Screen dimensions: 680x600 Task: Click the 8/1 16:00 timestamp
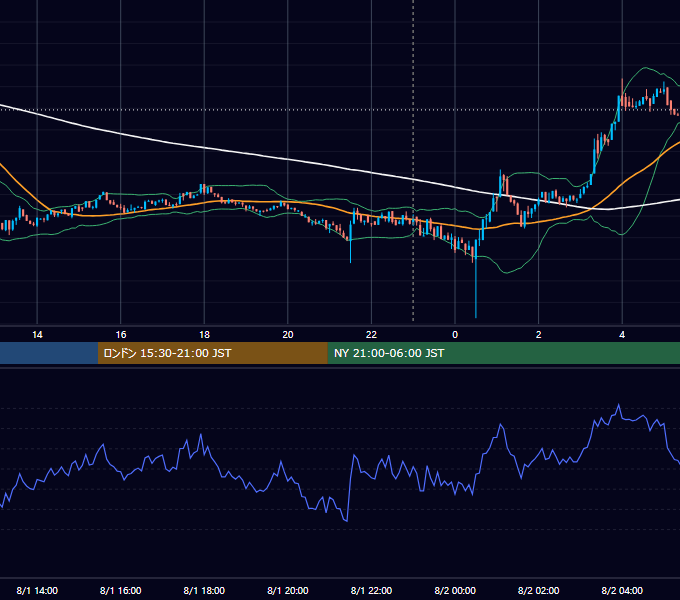121,590
